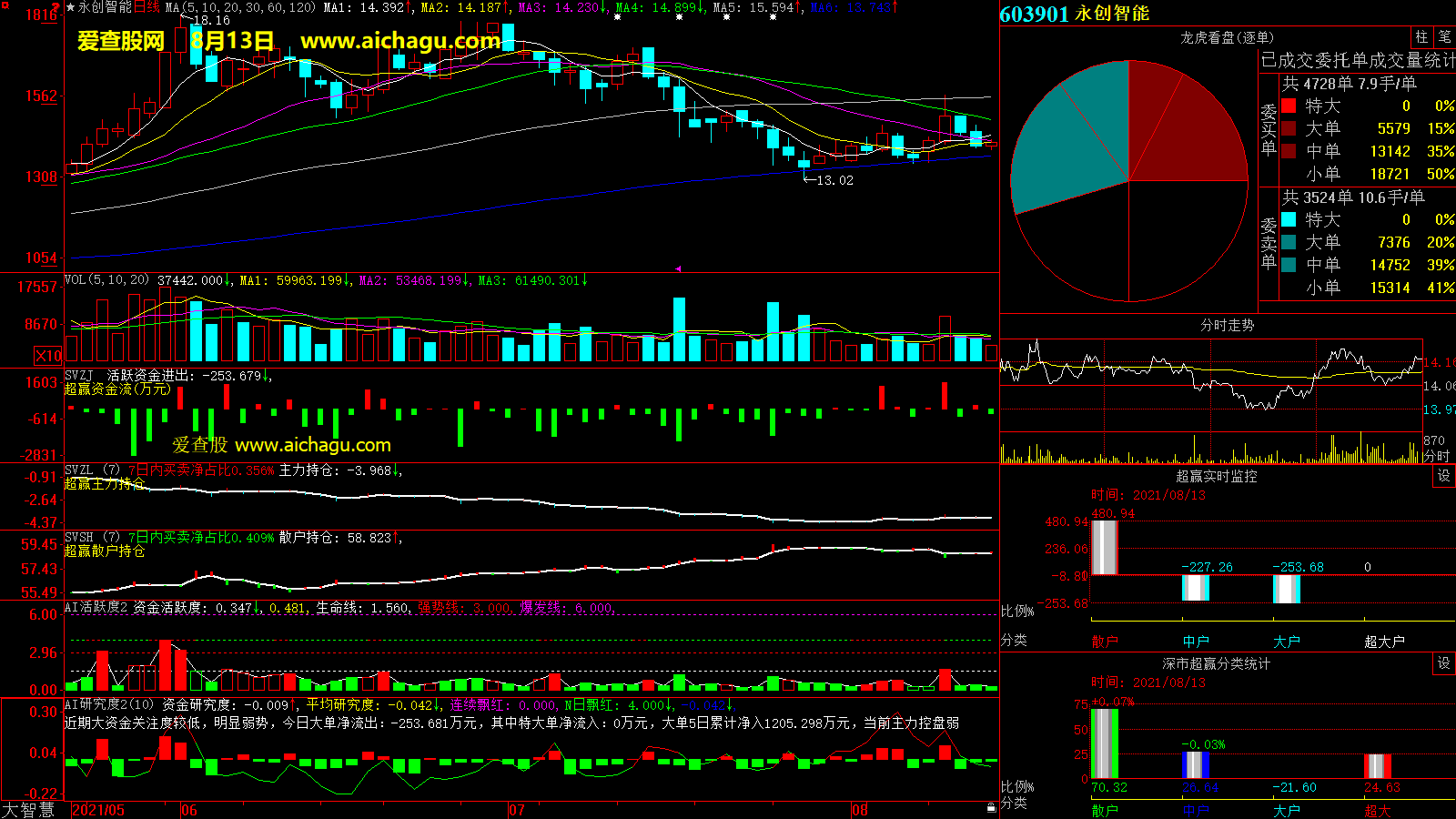Click the 603901 stock code header

pos(1034,14)
